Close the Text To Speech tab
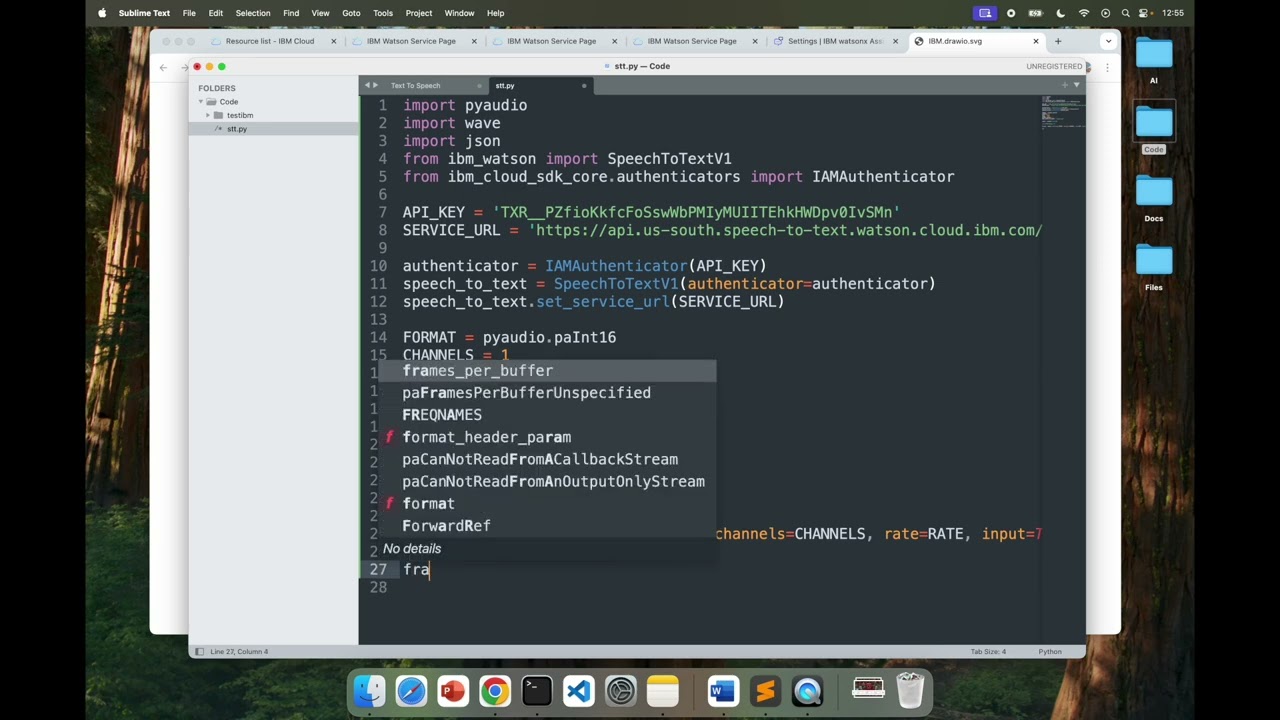Viewport: 1280px width, 720px height. [478, 85]
